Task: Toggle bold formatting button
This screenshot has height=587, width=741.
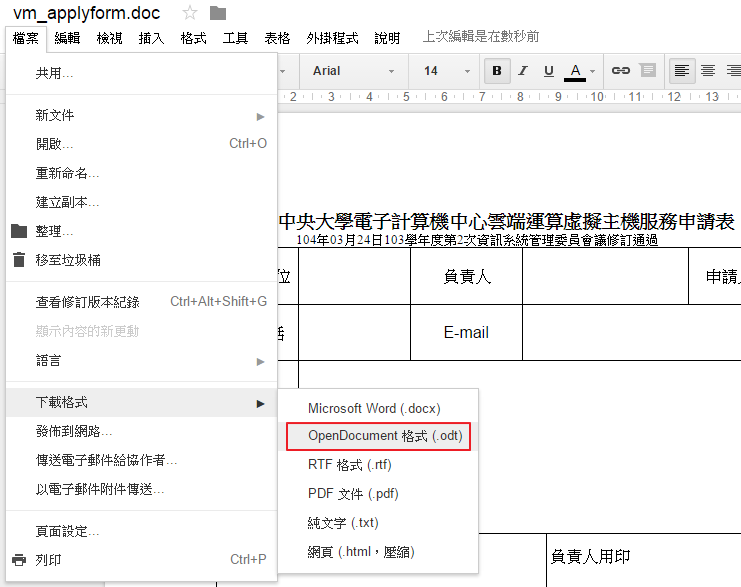Action: tap(496, 71)
